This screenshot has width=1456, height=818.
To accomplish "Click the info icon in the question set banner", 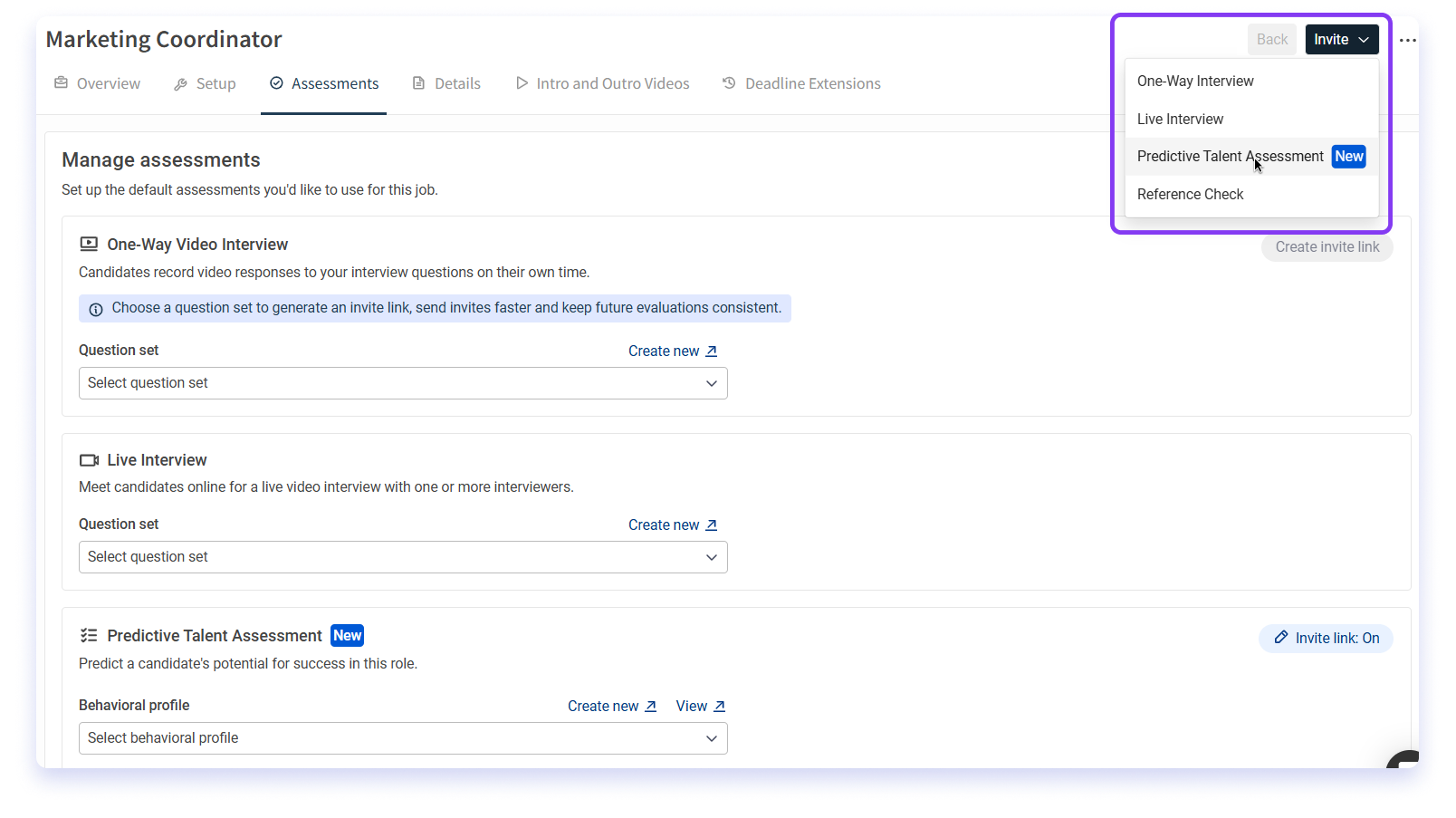I will pos(96,309).
